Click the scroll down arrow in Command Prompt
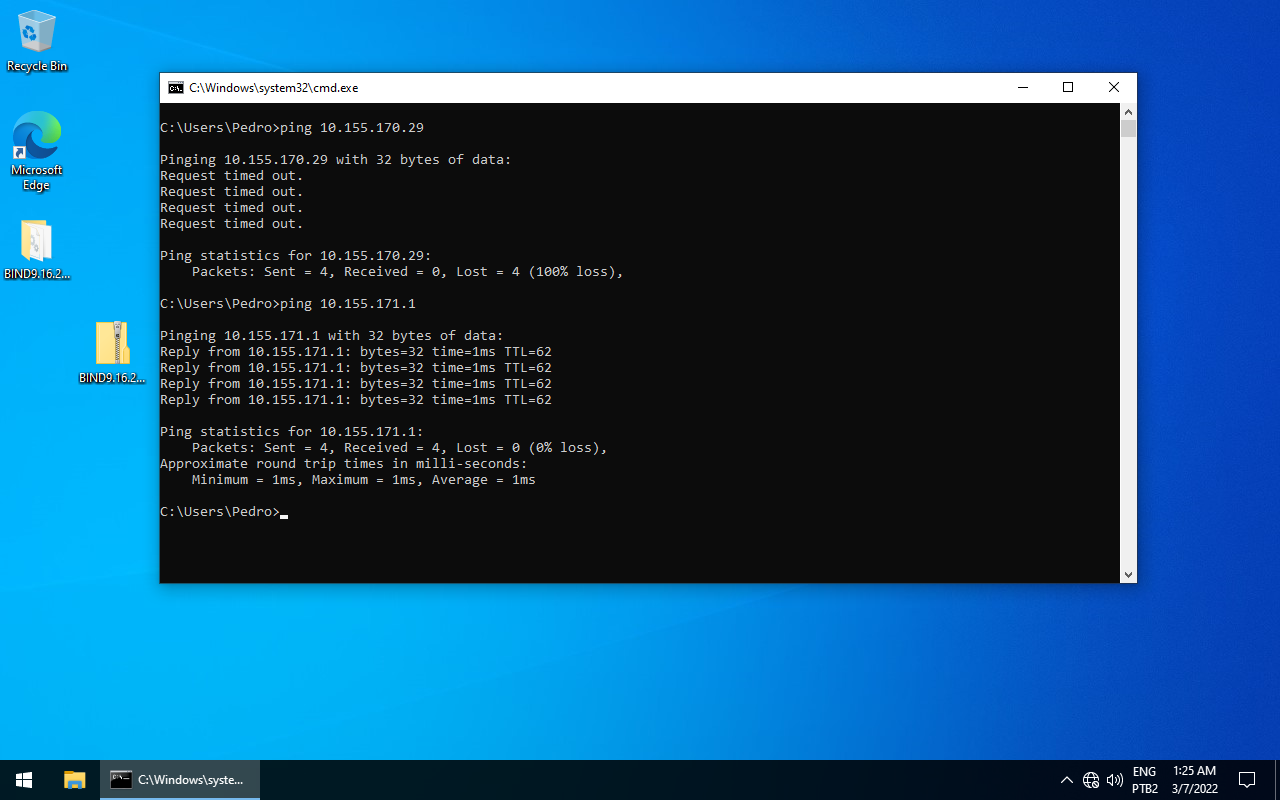This screenshot has height=800, width=1280. 1128,574
